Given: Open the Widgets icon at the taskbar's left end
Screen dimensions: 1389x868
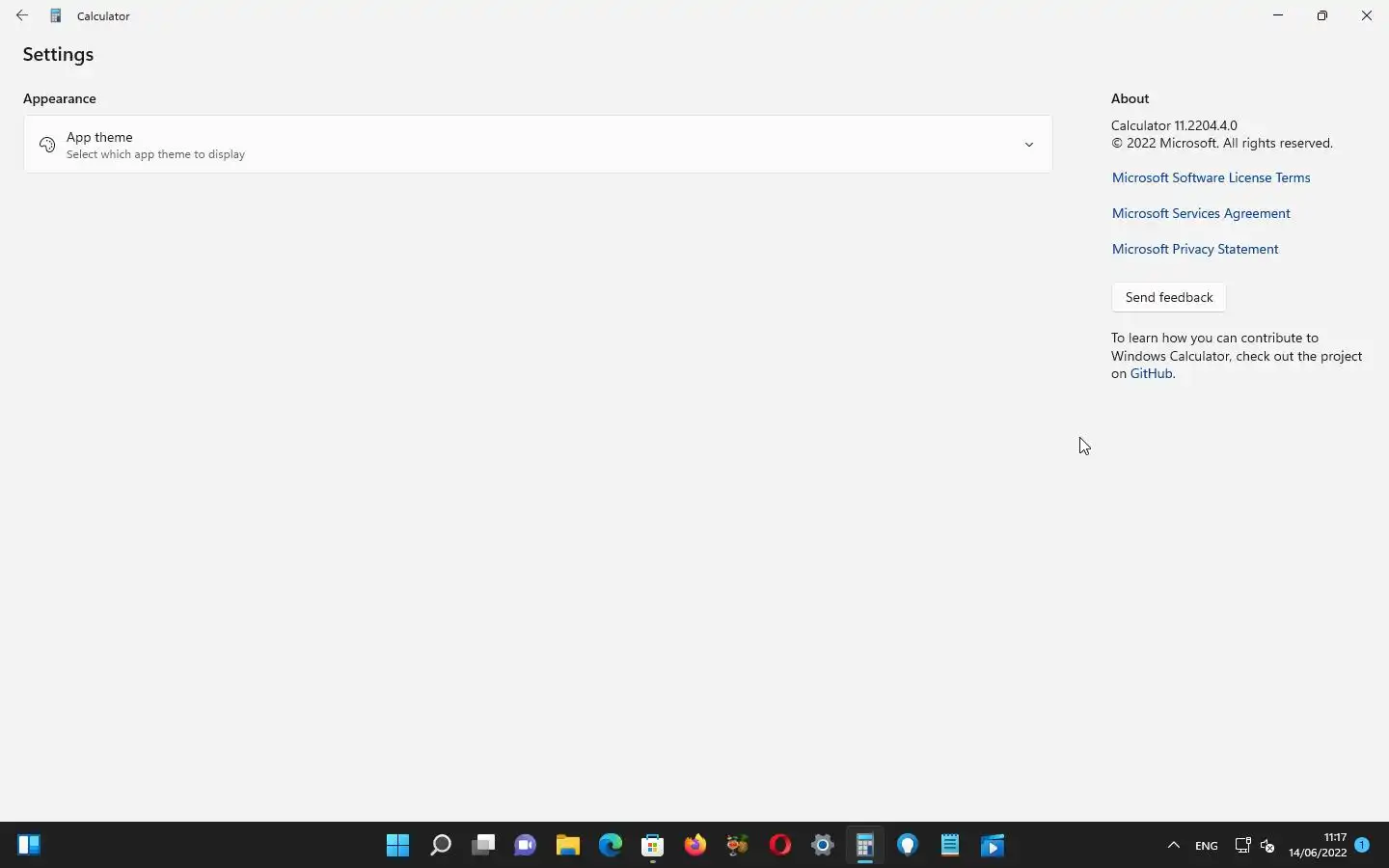Looking at the screenshot, I should 29,846.
